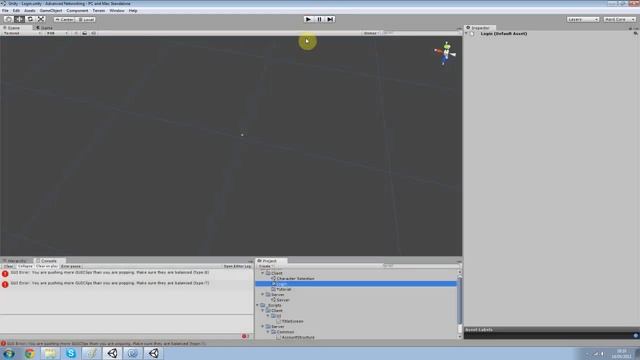Screen dimensions: 640x360
Task: Click Open Editor Log button
Action: pos(237,266)
